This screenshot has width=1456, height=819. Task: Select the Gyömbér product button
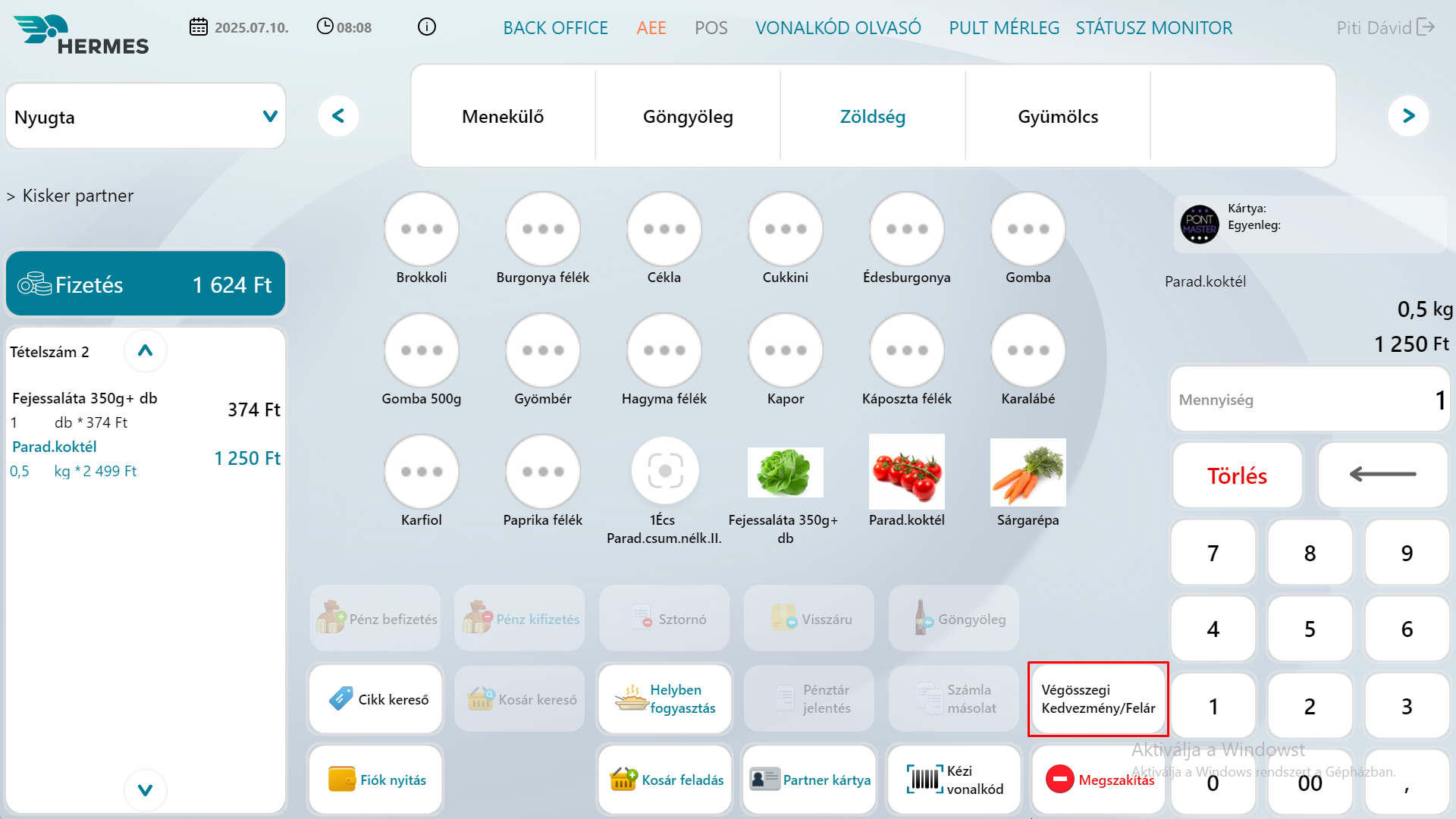tap(543, 350)
